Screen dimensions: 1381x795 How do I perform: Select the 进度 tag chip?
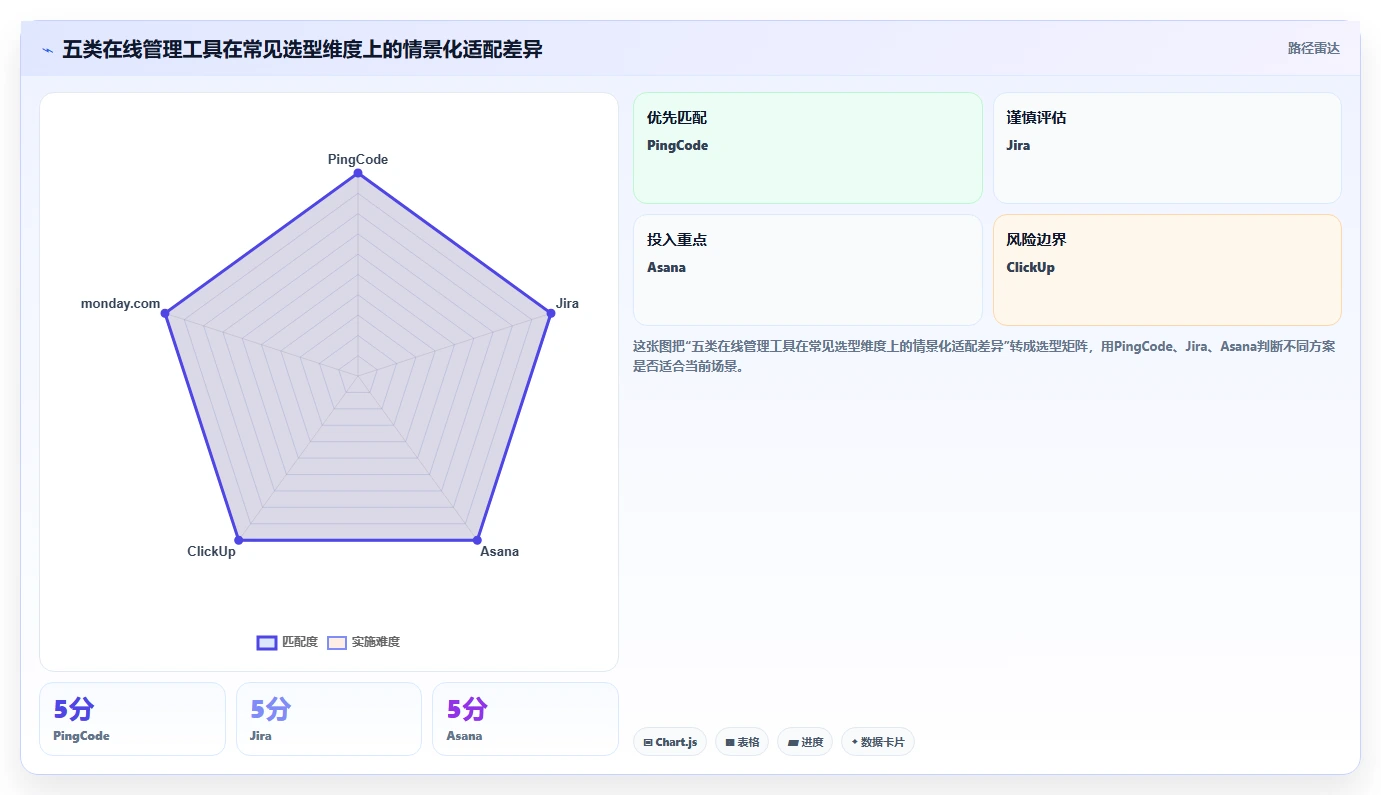pos(805,742)
